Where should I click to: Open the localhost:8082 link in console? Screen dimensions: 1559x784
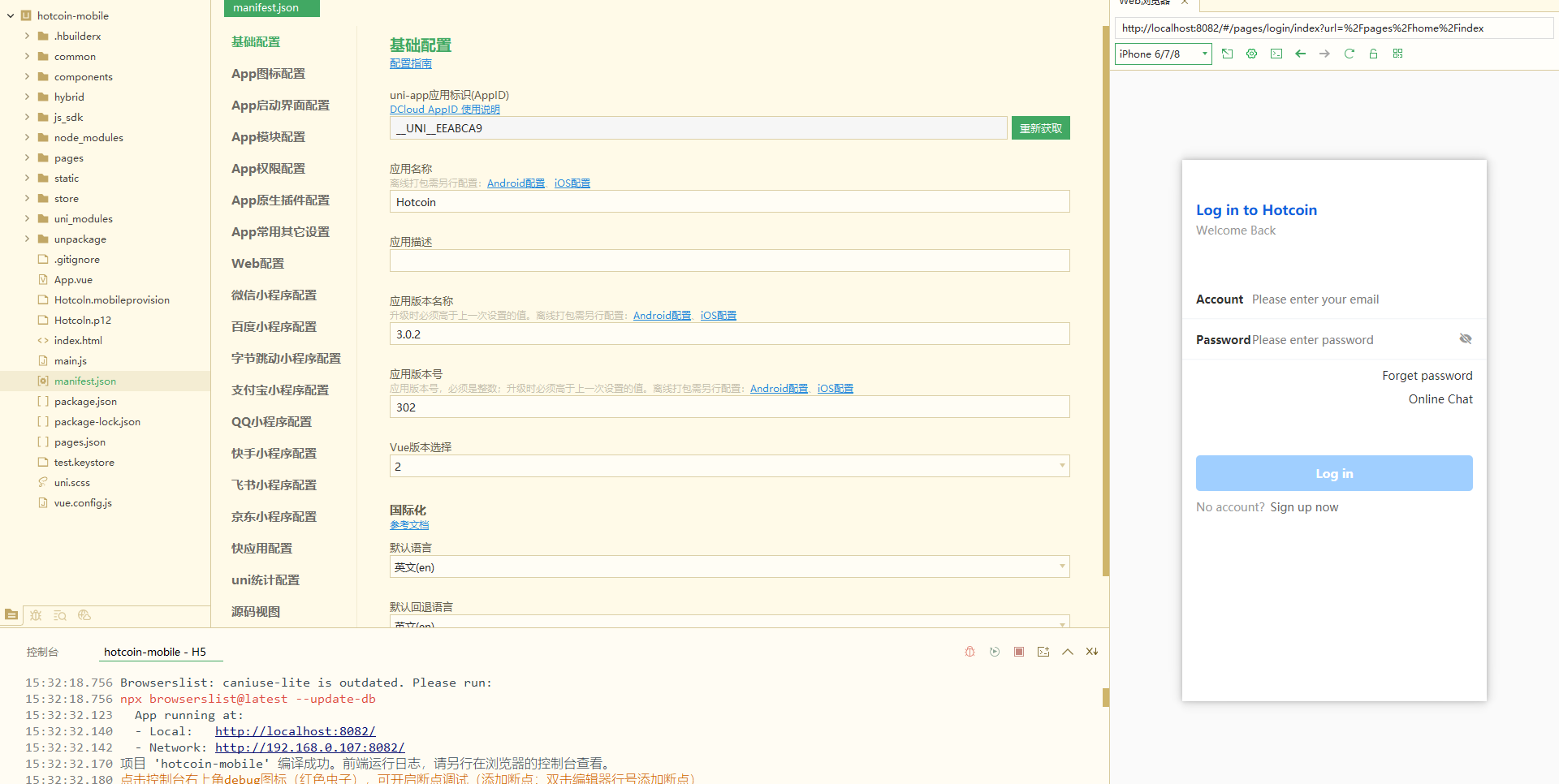296,731
